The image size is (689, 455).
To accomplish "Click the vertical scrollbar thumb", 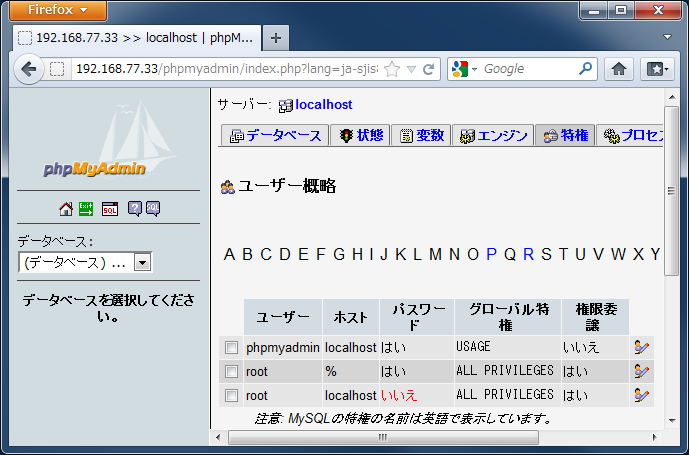I will tap(671, 190).
